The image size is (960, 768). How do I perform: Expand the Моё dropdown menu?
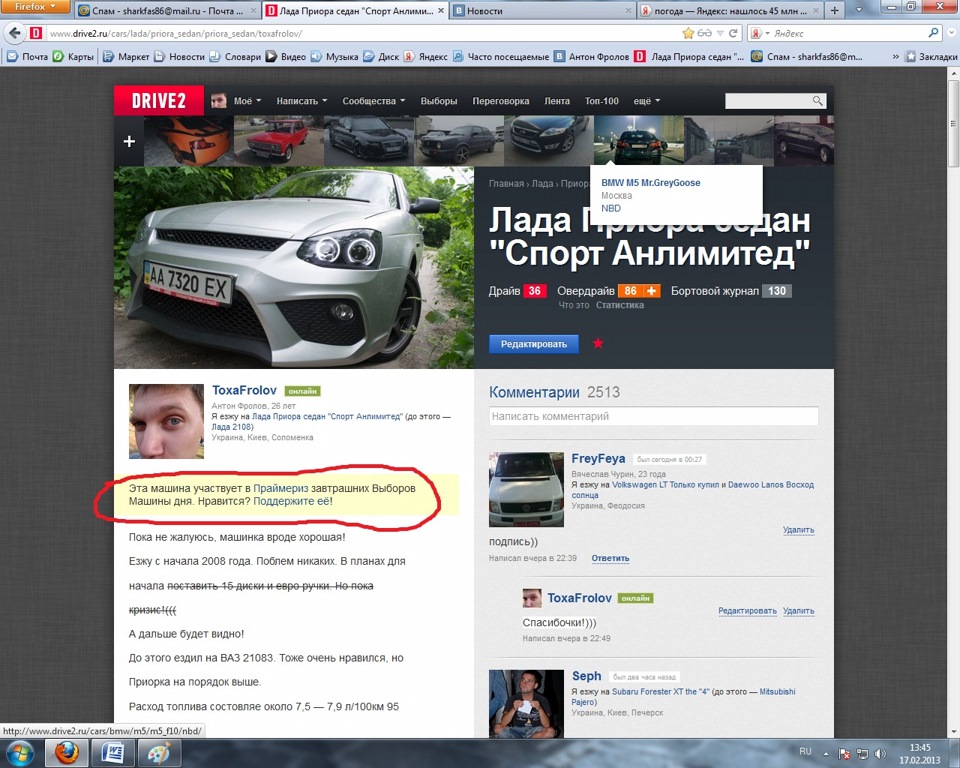click(x=247, y=101)
